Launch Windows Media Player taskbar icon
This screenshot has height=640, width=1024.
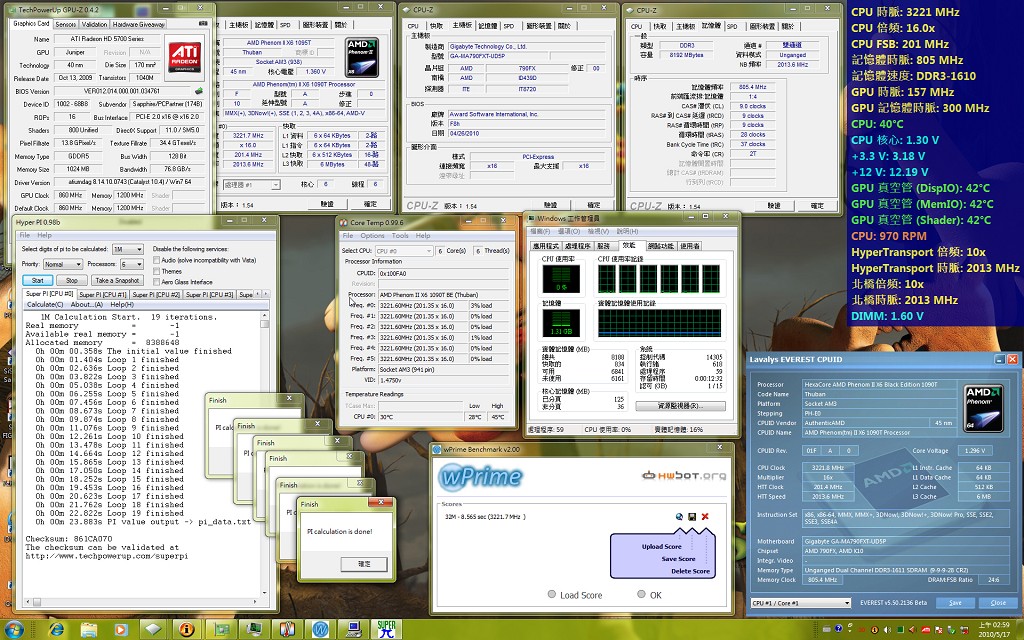tap(121, 629)
